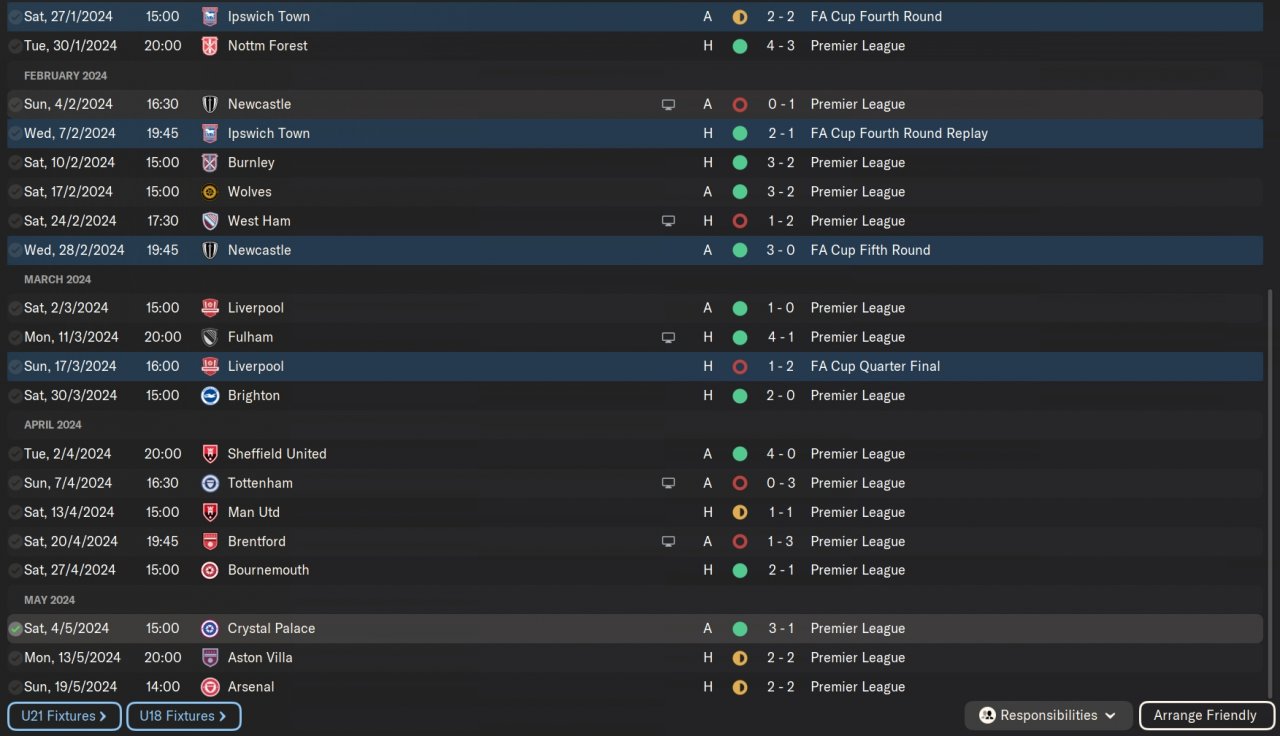
Task: Toggle the checkmark on the Aston Villa fixture
Action: (15, 658)
